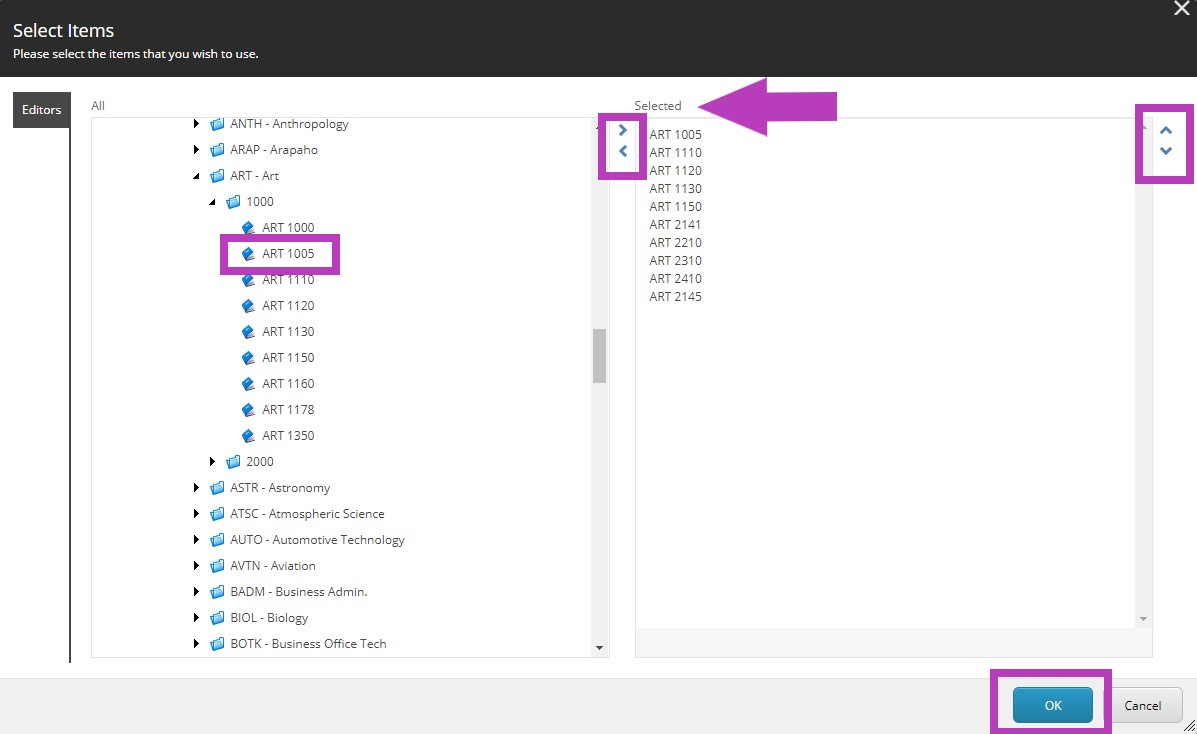Click the Selected list scroll-down arrow
Image resolution: width=1197 pixels, height=734 pixels.
(x=1143, y=619)
